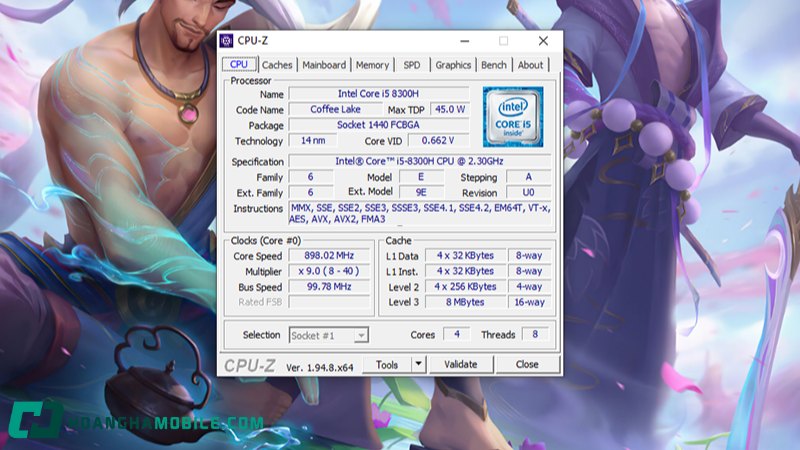The image size is (800, 450).
Task: Click the Coffee Lake code name value
Action: tap(335, 109)
